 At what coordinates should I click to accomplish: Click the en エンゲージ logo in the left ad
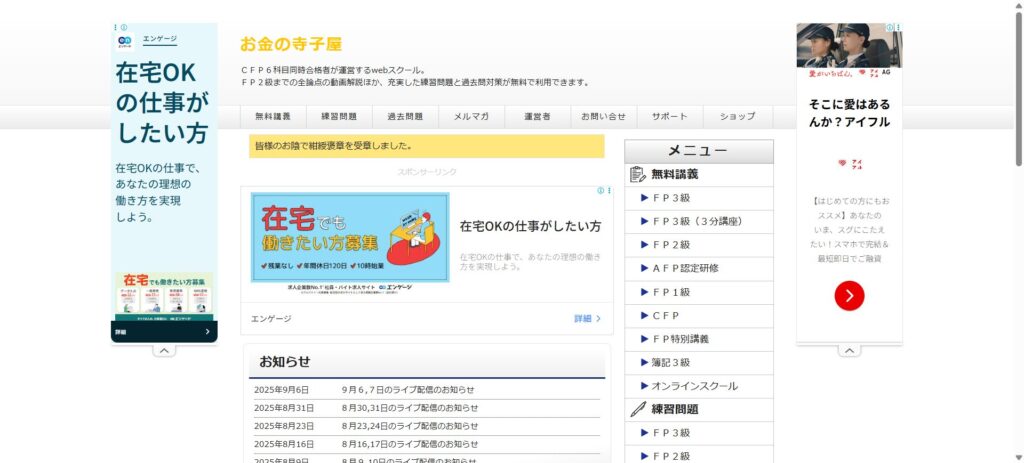tap(125, 41)
